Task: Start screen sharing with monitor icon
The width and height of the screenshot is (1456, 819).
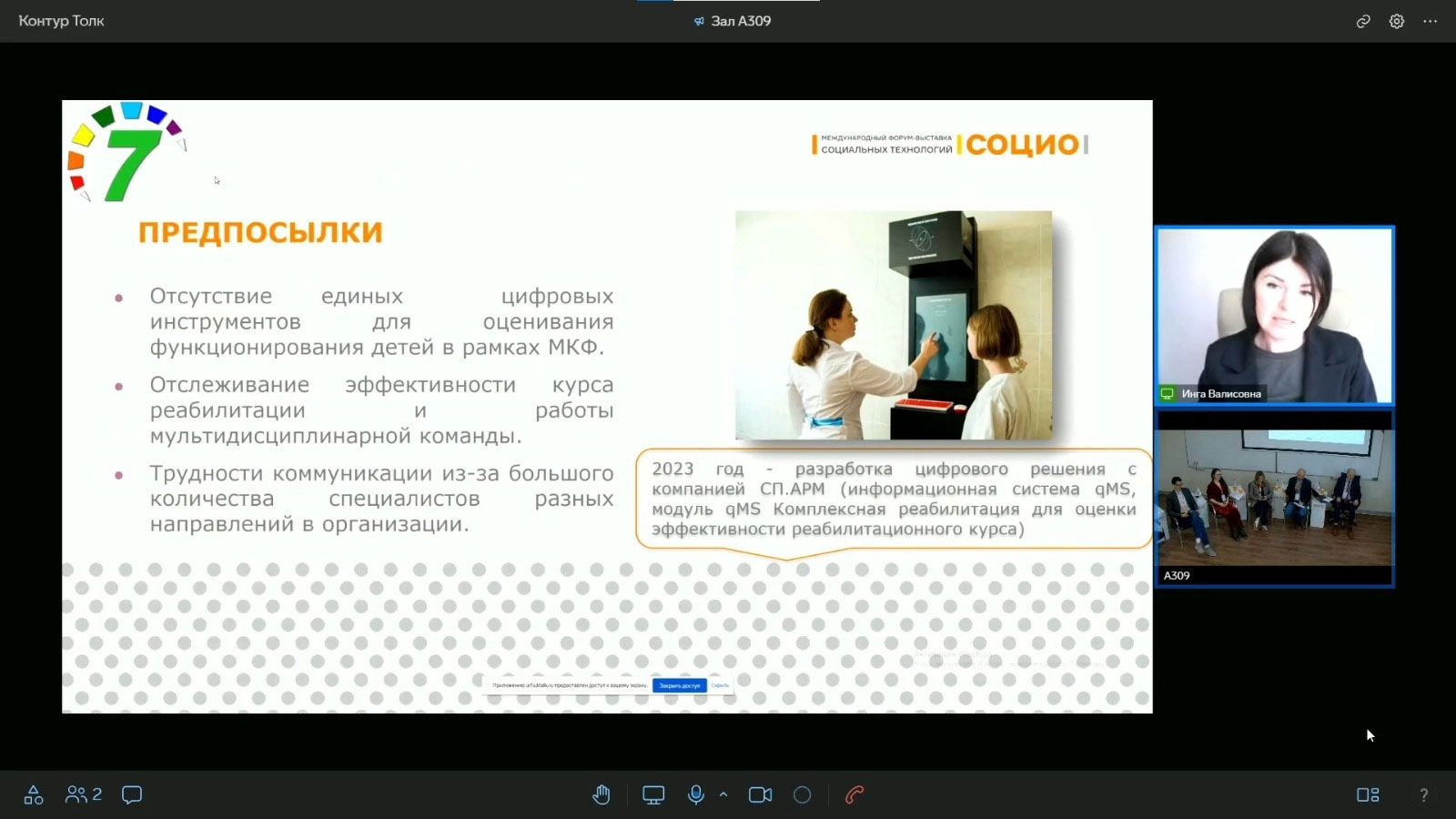Action: click(x=653, y=794)
